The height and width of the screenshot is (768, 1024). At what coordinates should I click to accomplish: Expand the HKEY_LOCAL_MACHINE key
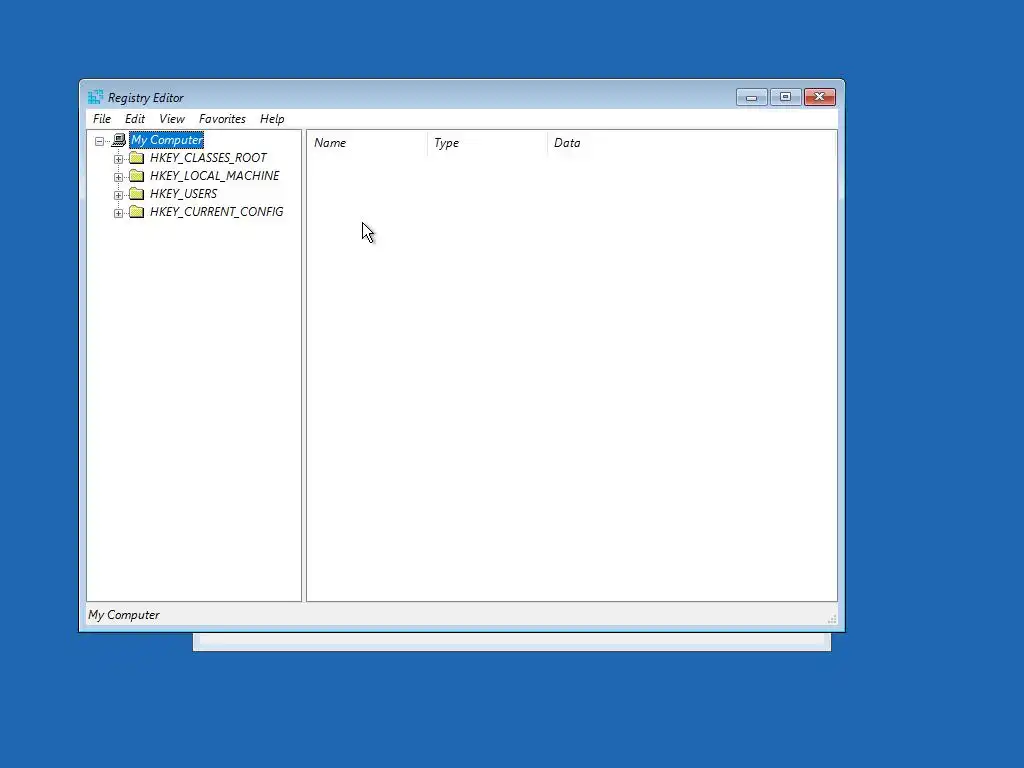[118, 177]
